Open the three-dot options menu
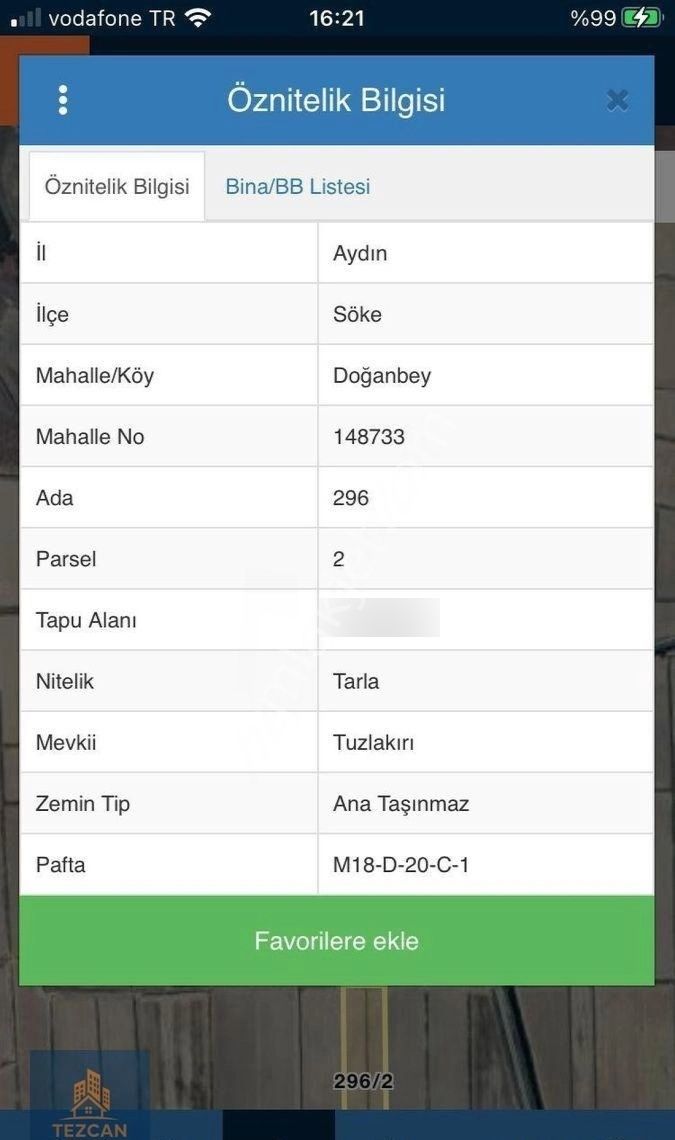 63,100
